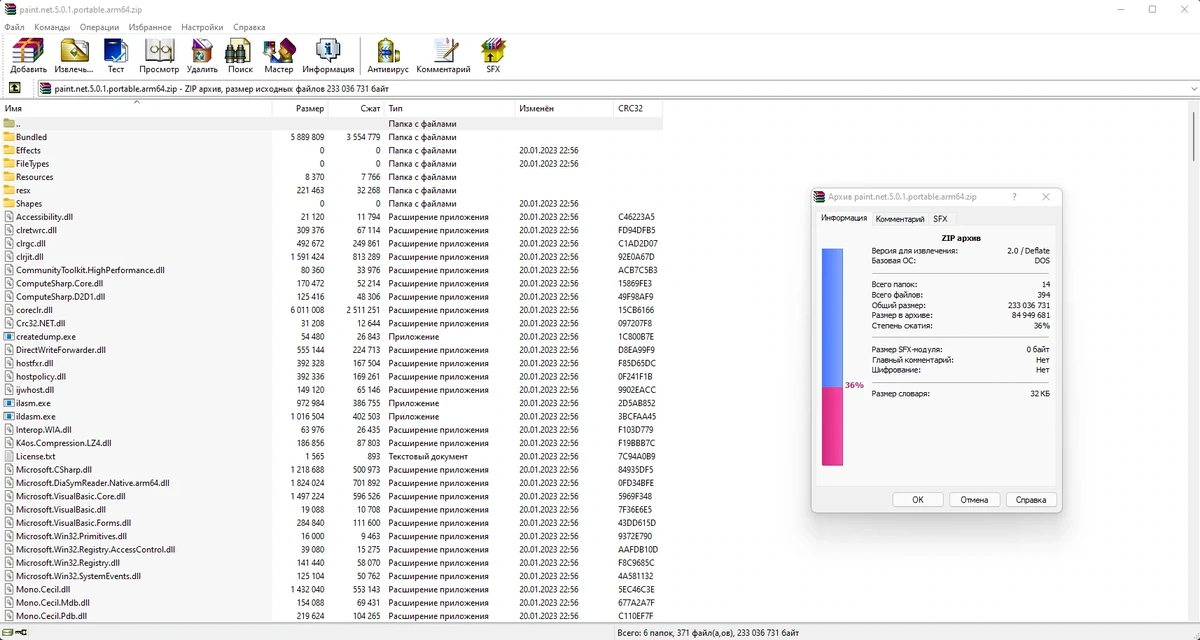Select the Interop.WIA.dll row

[x=331, y=430]
